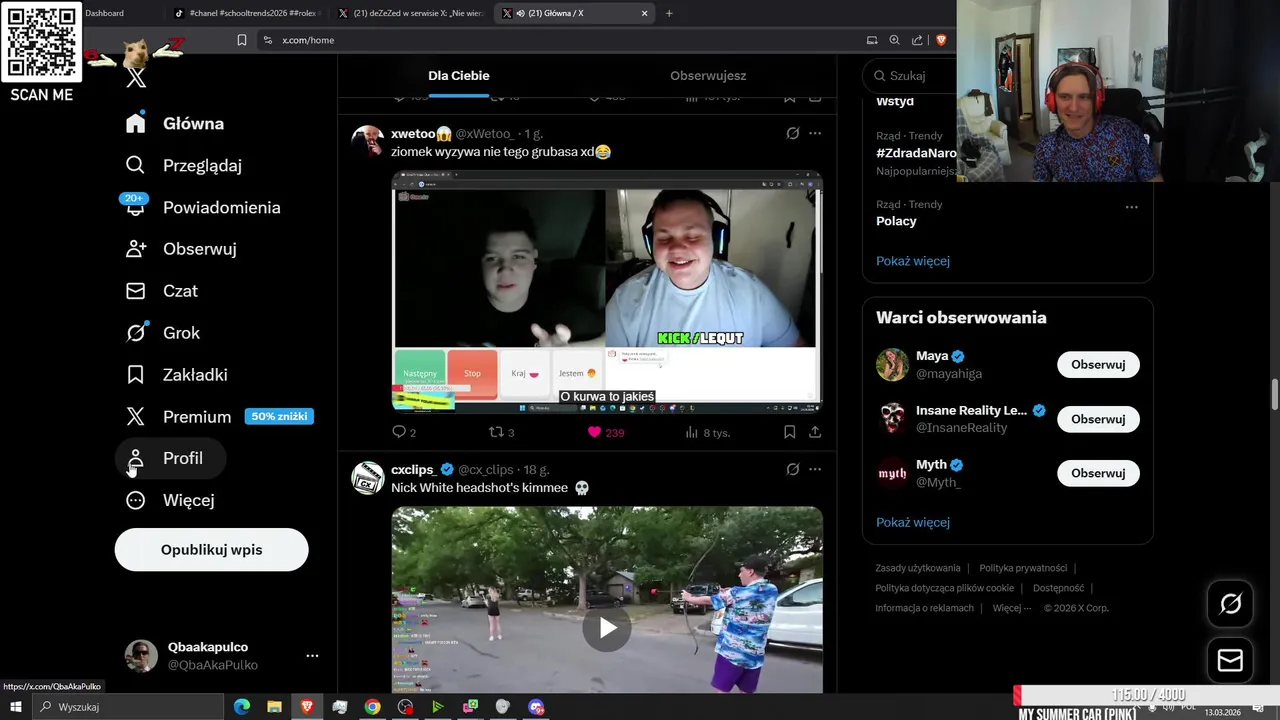Follow Maya with Obserwuj button
The width and height of the screenshot is (1280, 720).
pos(1098,365)
